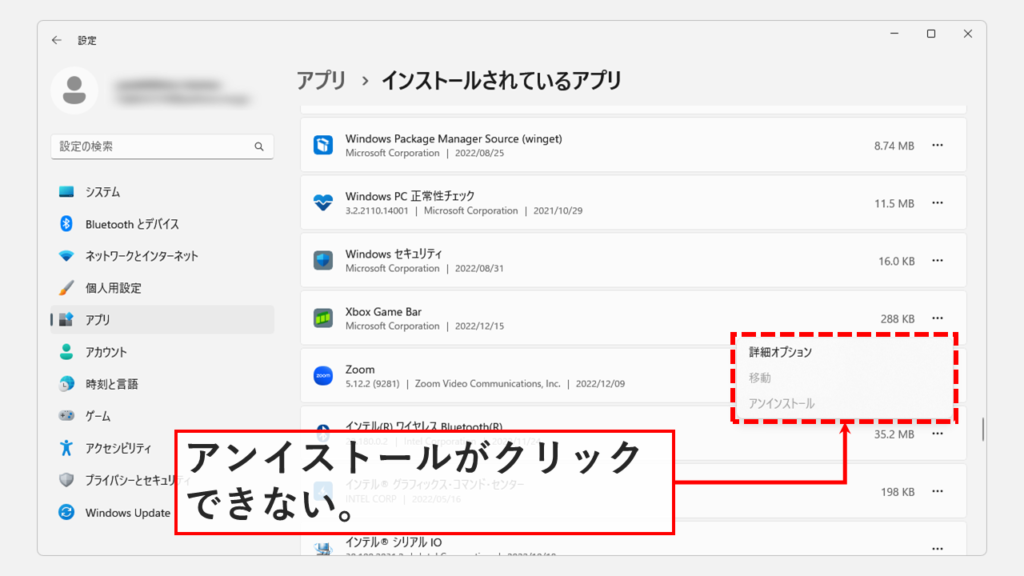Open more options for Xbox Game Bar

coord(938,319)
